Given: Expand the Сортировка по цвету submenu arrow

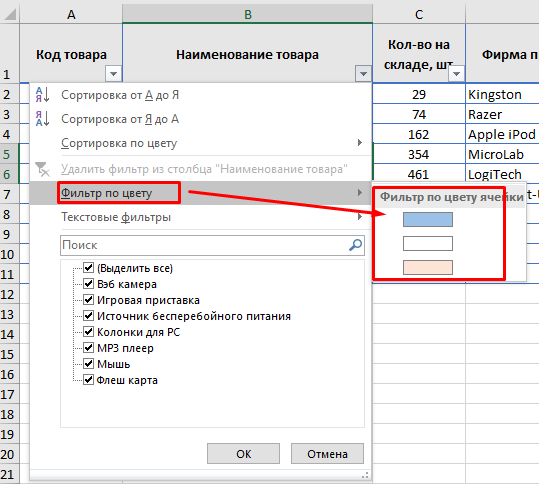Looking at the screenshot, I should pos(360,142).
